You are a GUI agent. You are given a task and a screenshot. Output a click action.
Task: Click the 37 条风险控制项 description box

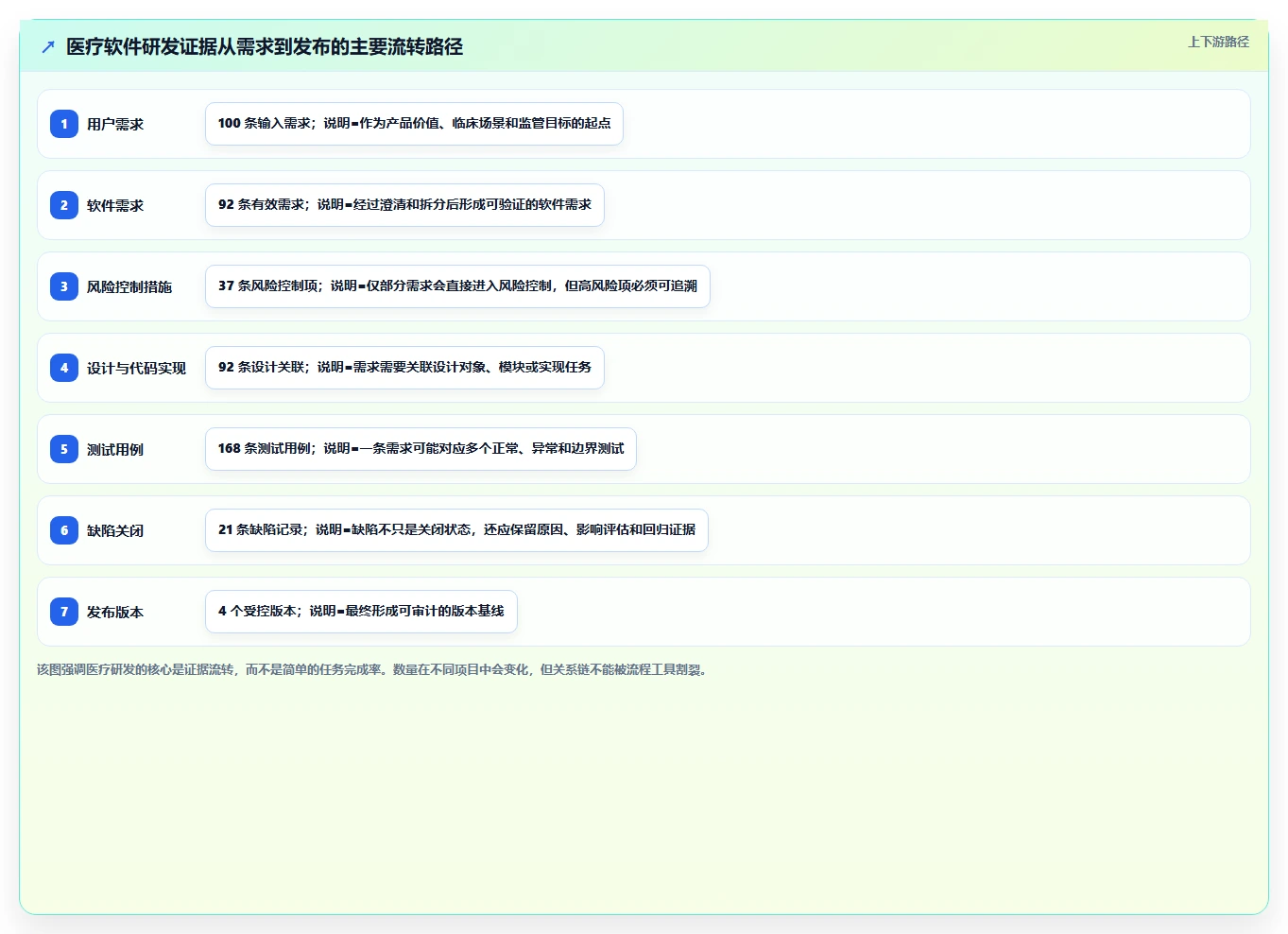pyautogui.click(x=457, y=286)
